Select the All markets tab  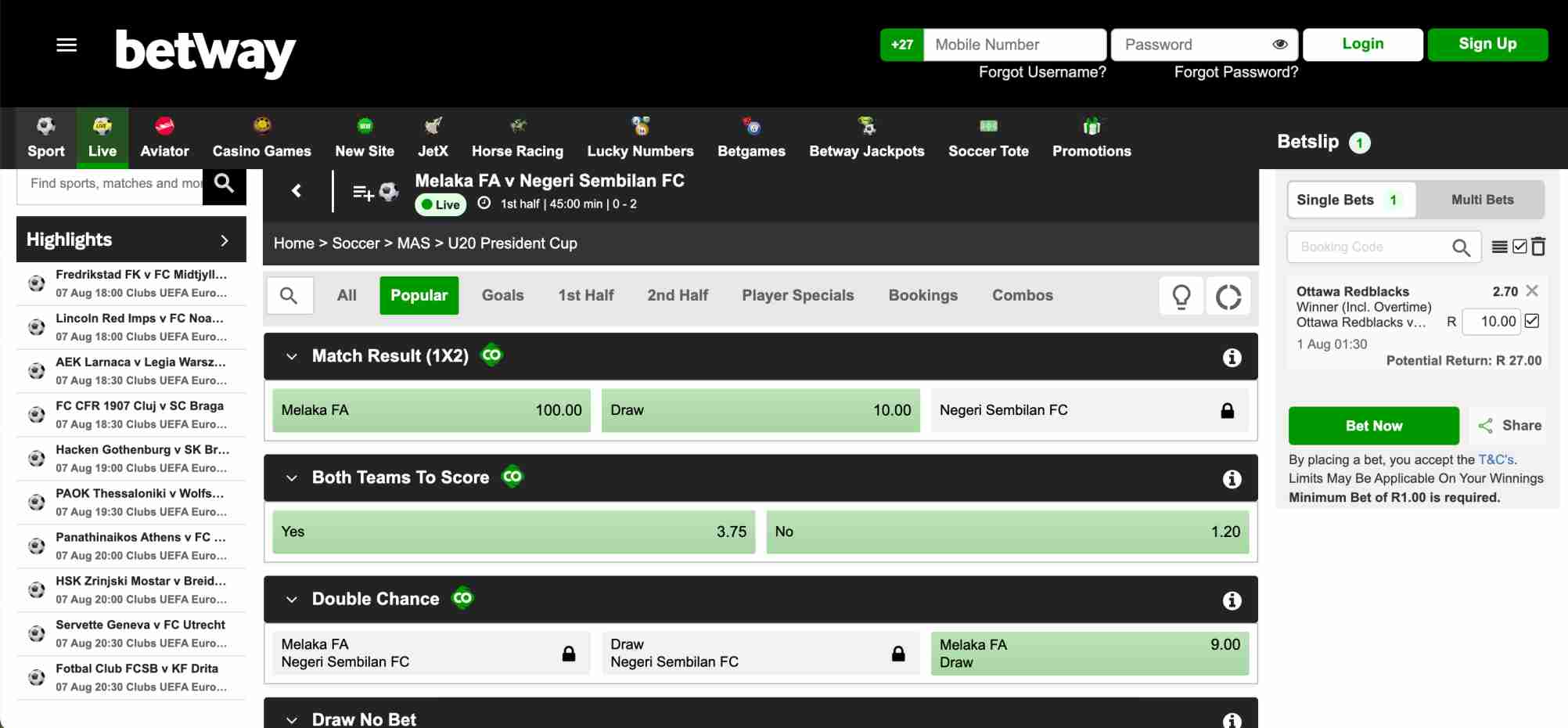coord(347,296)
